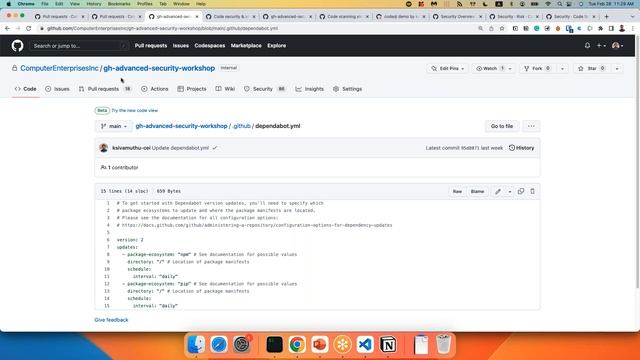Open the three-dots file options menu
The width and height of the screenshot is (640, 360).
531,126
